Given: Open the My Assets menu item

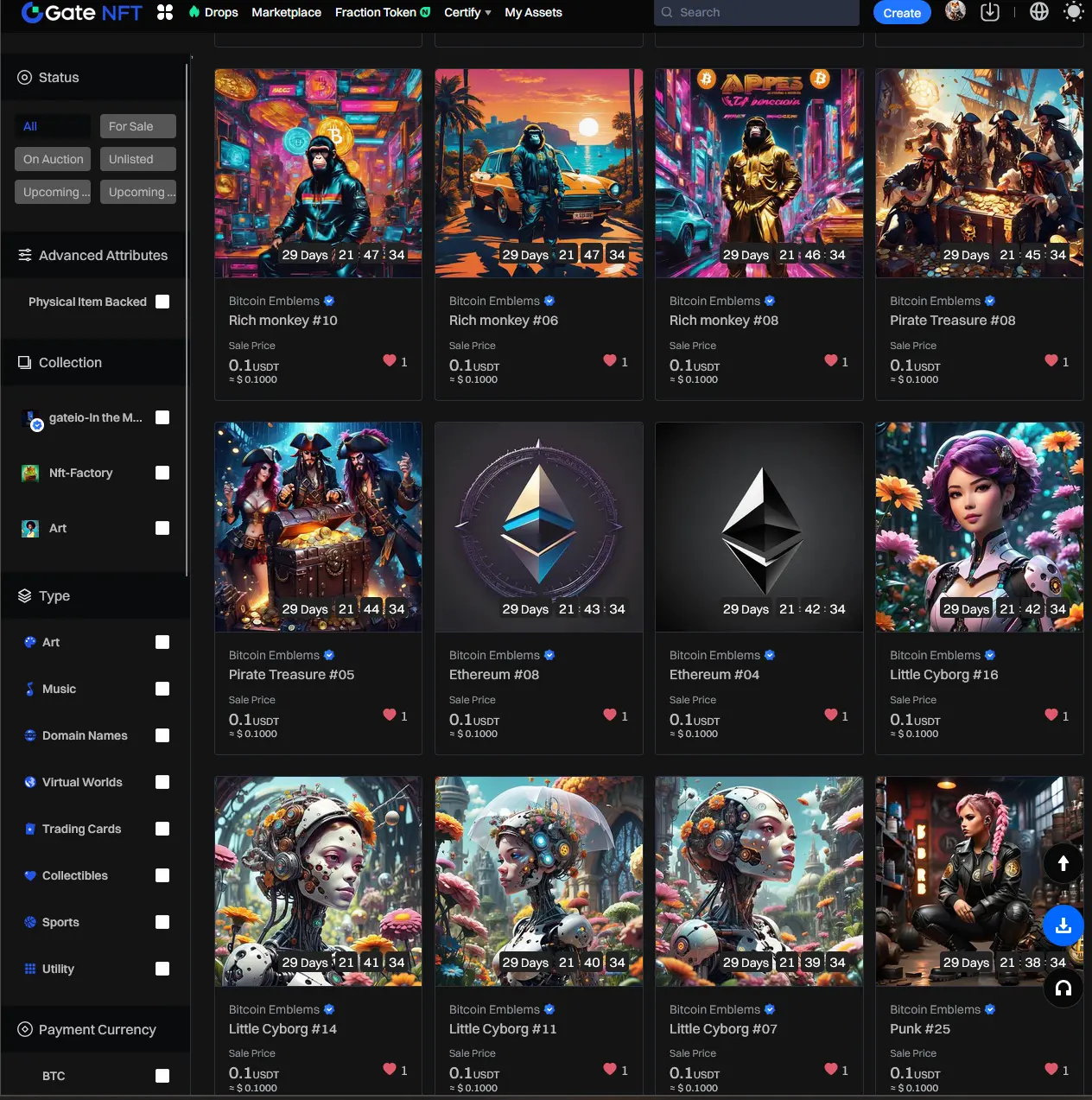Looking at the screenshot, I should [533, 12].
